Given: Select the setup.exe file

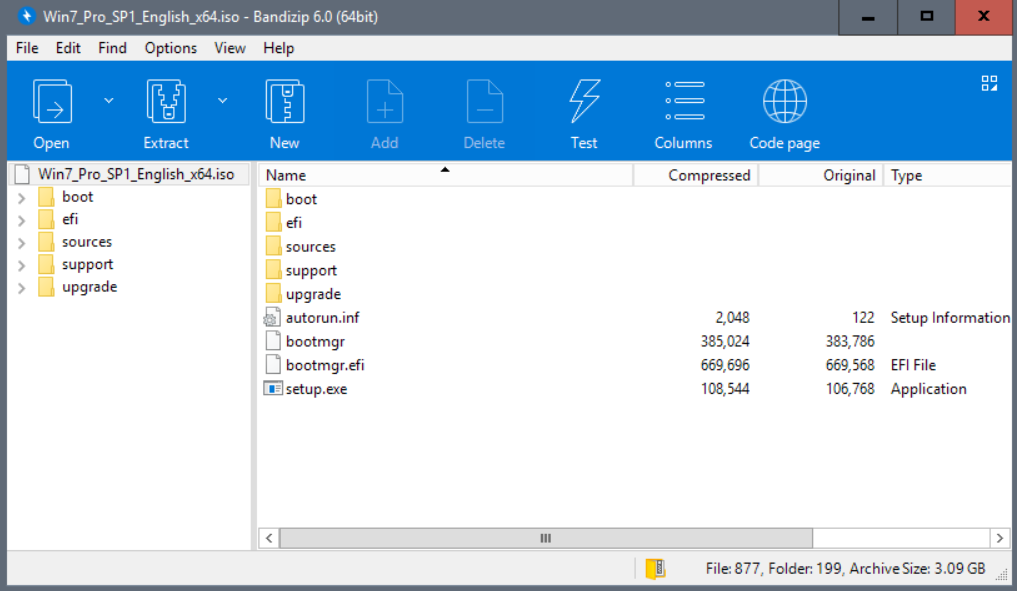Looking at the screenshot, I should point(317,389).
